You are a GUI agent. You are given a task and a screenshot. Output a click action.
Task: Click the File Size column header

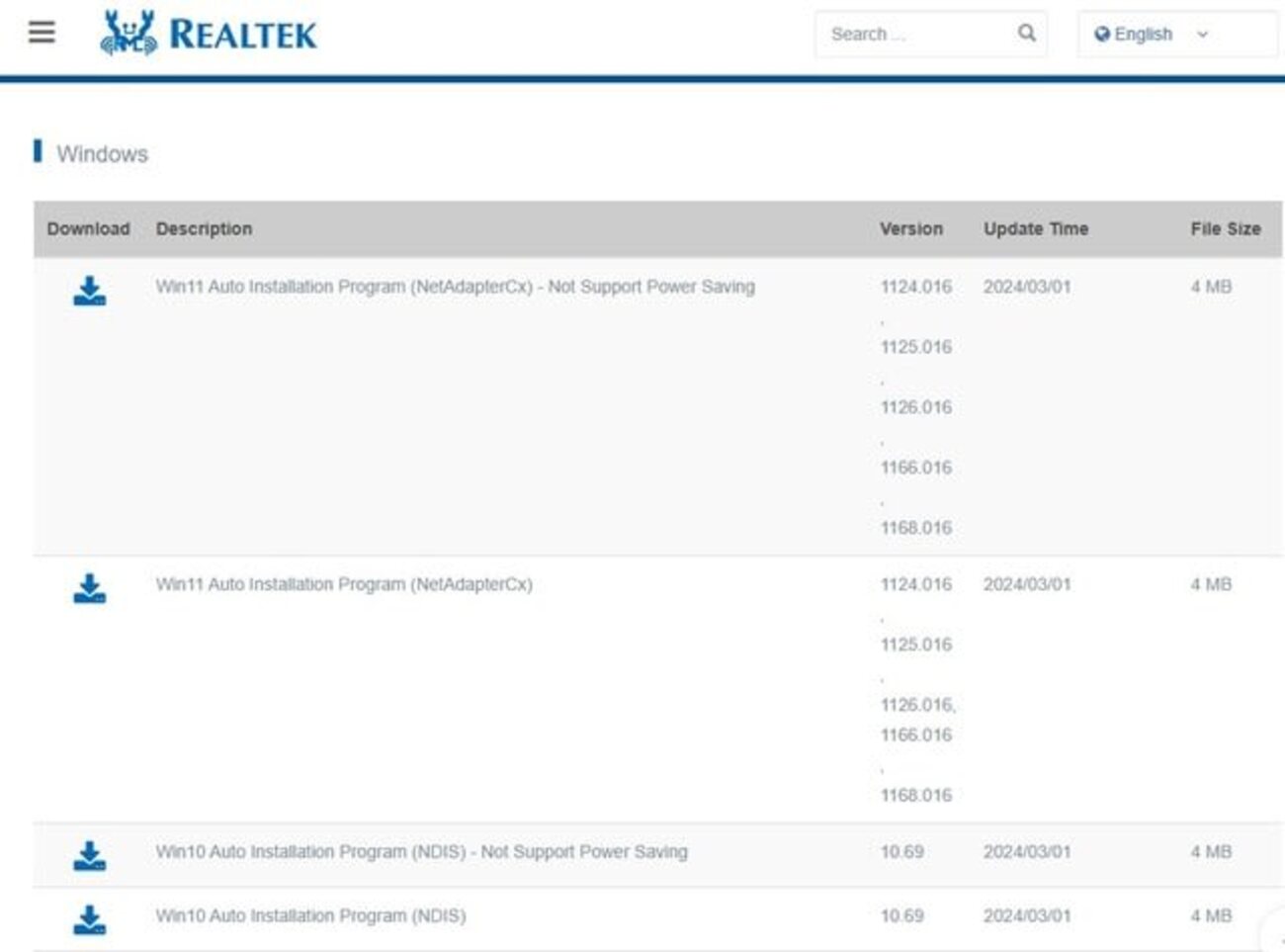(x=1226, y=228)
